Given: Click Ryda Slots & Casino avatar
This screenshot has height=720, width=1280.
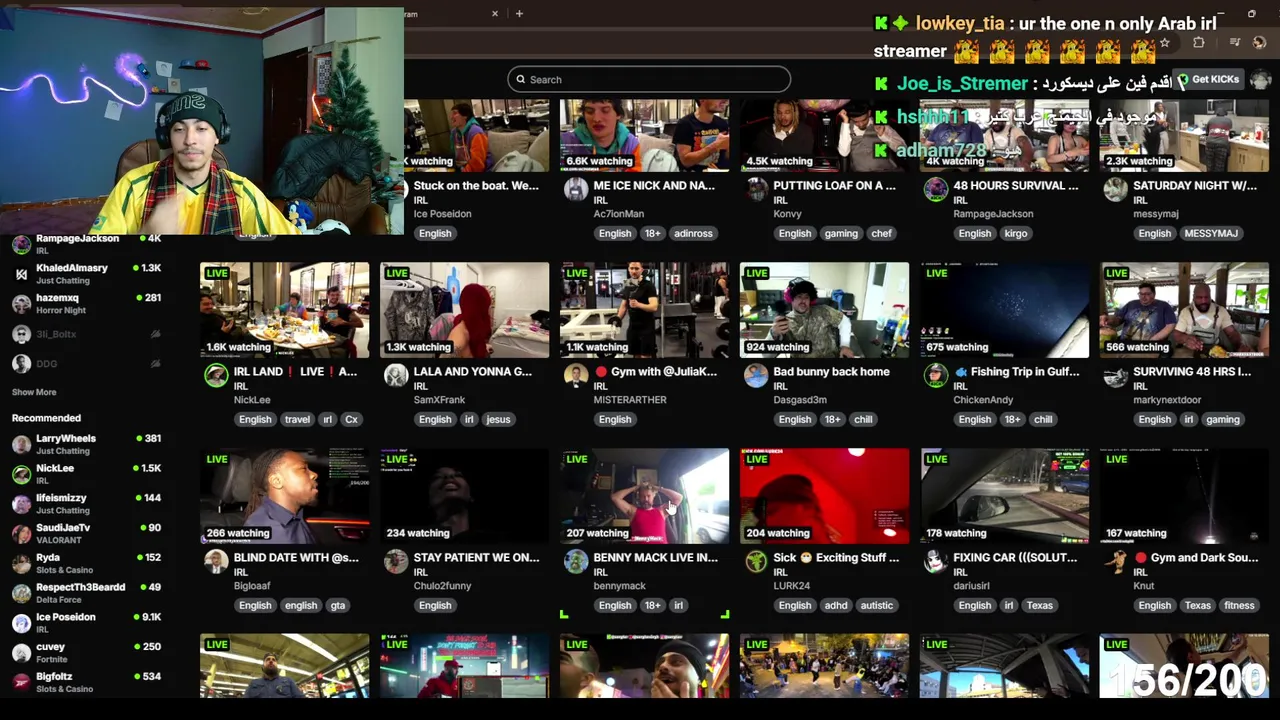Looking at the screenshot, I should point(21,563).
